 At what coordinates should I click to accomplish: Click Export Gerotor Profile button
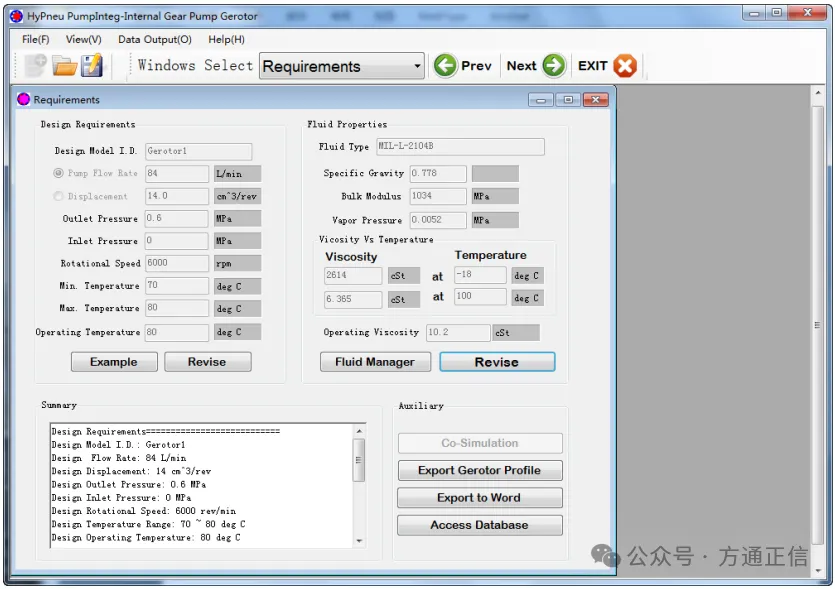(x=479, y=471)
